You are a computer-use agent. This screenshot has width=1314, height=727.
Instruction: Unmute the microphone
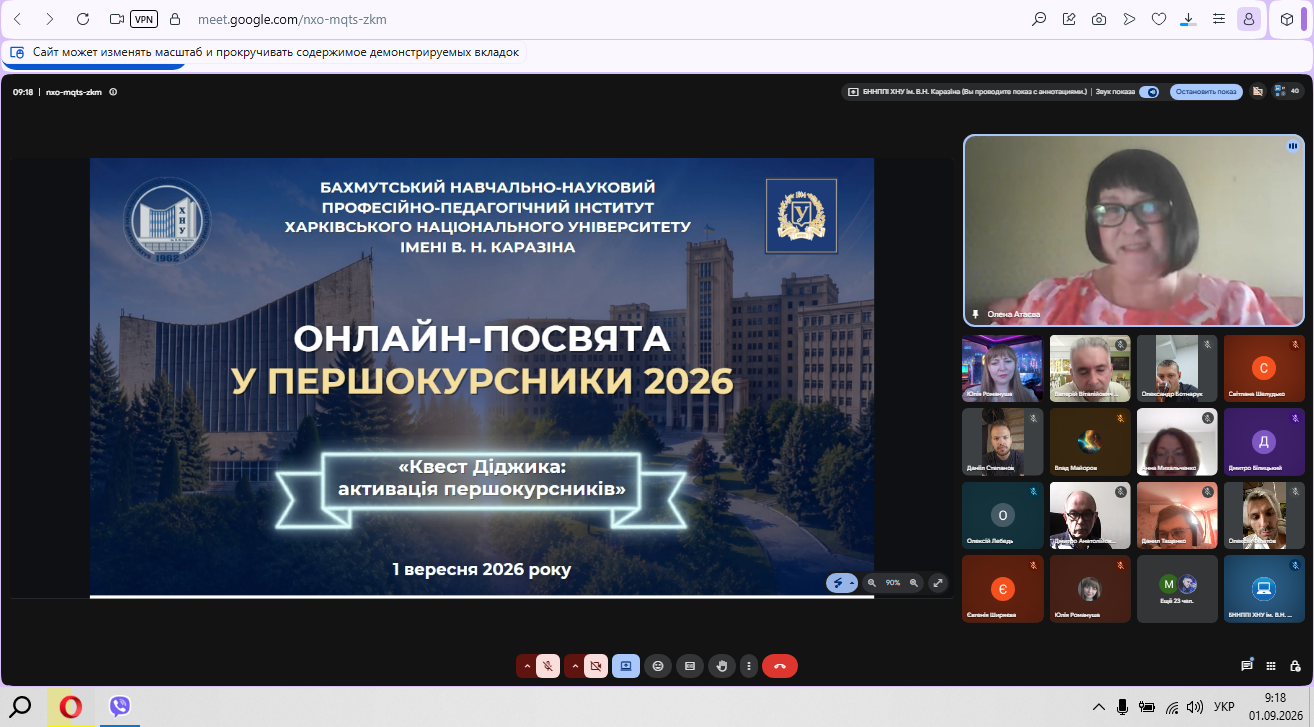547,665
